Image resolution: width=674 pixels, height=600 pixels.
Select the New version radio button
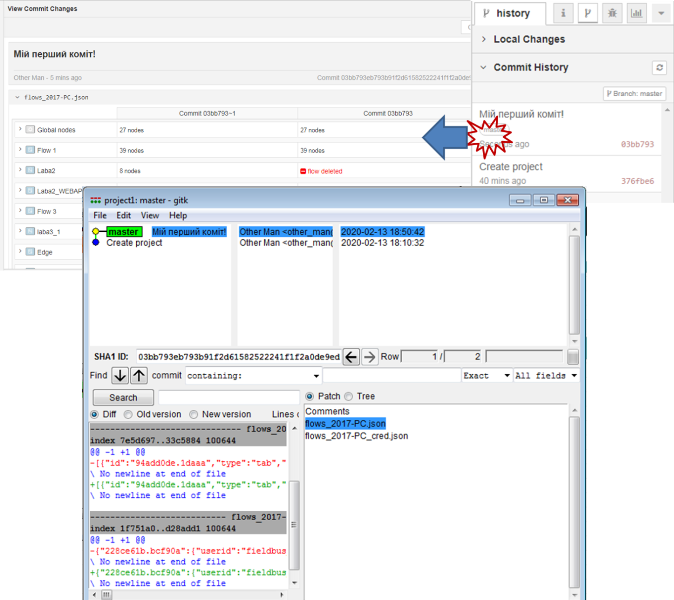pyautogui.click(x=194, y=414)
